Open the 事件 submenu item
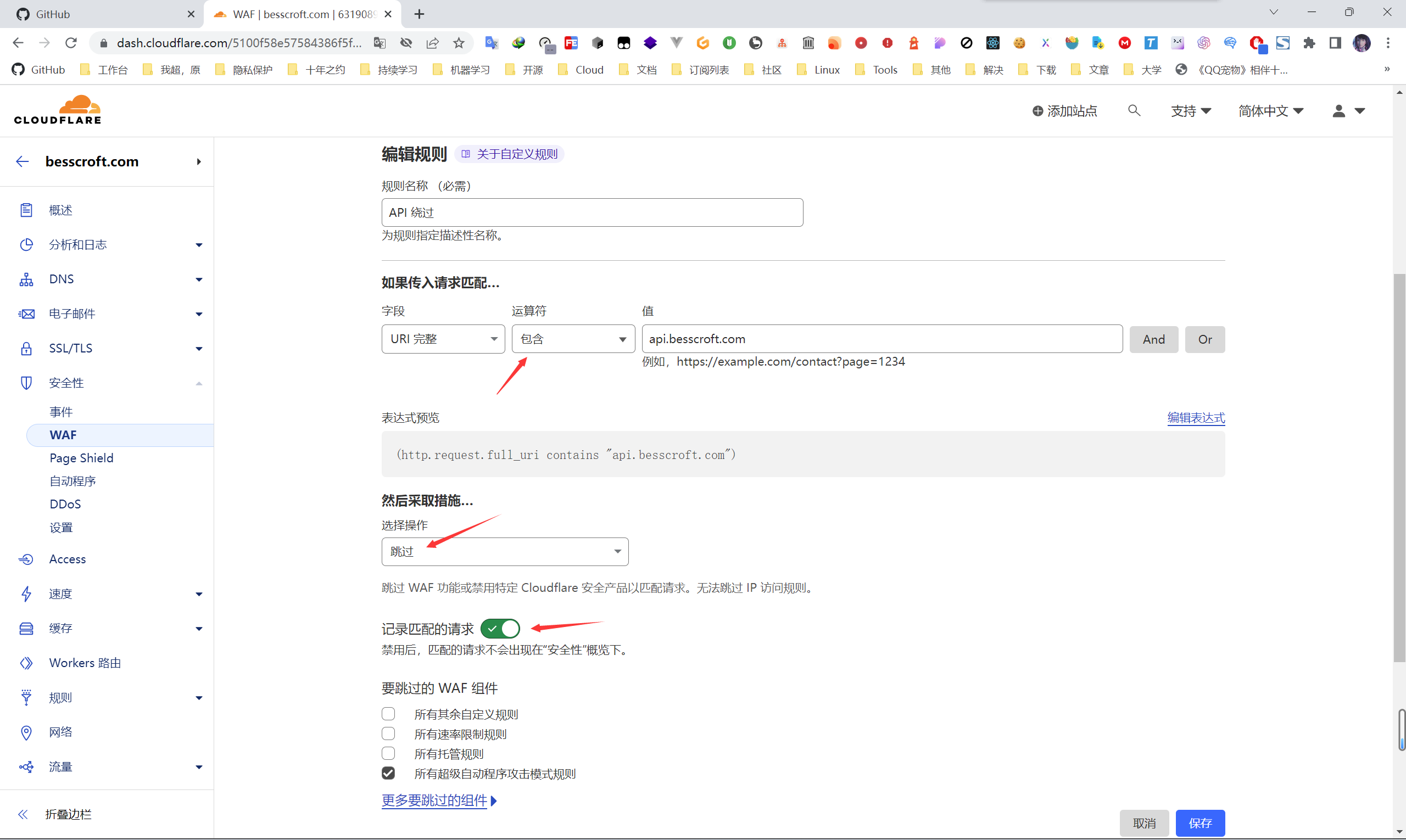The image size is (1406, 840). click(x=61, y=412)
